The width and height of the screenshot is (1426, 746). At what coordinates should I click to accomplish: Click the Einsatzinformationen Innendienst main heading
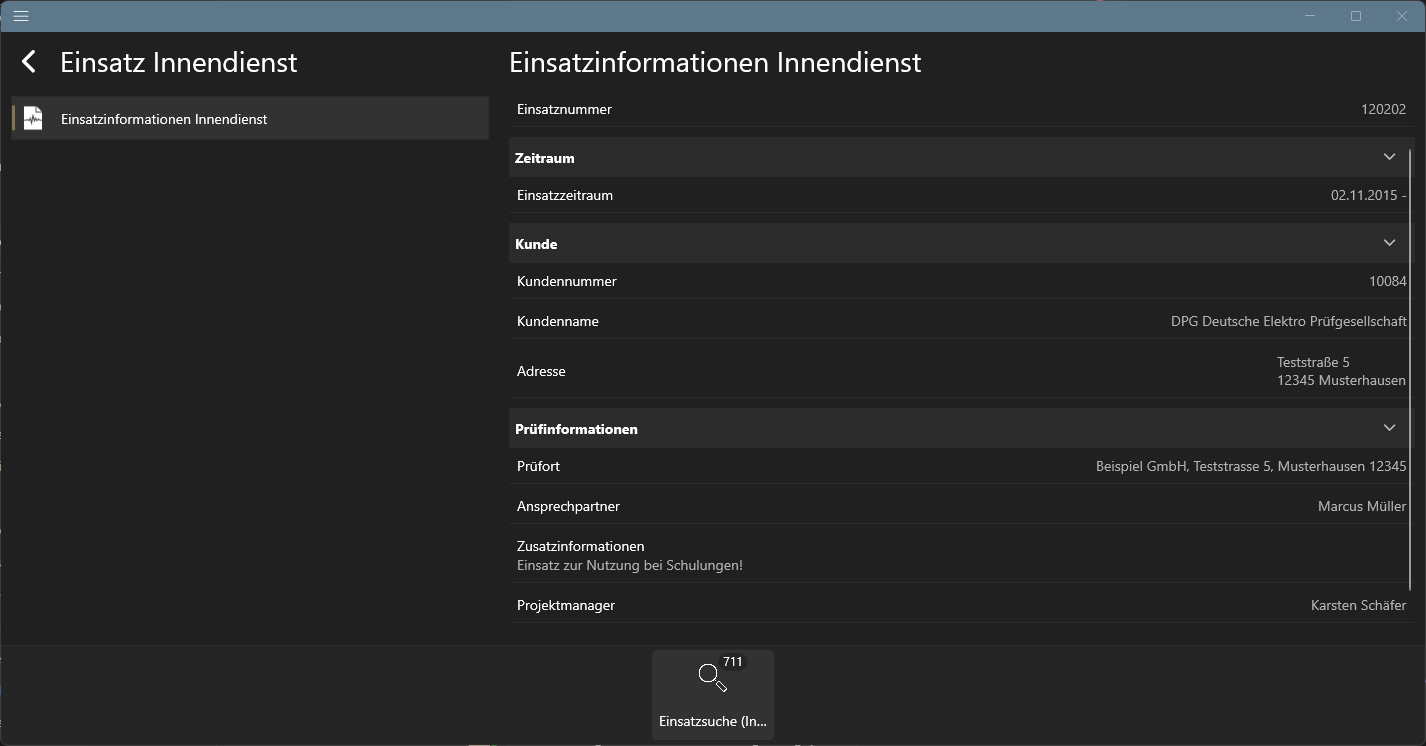point(715,62)
